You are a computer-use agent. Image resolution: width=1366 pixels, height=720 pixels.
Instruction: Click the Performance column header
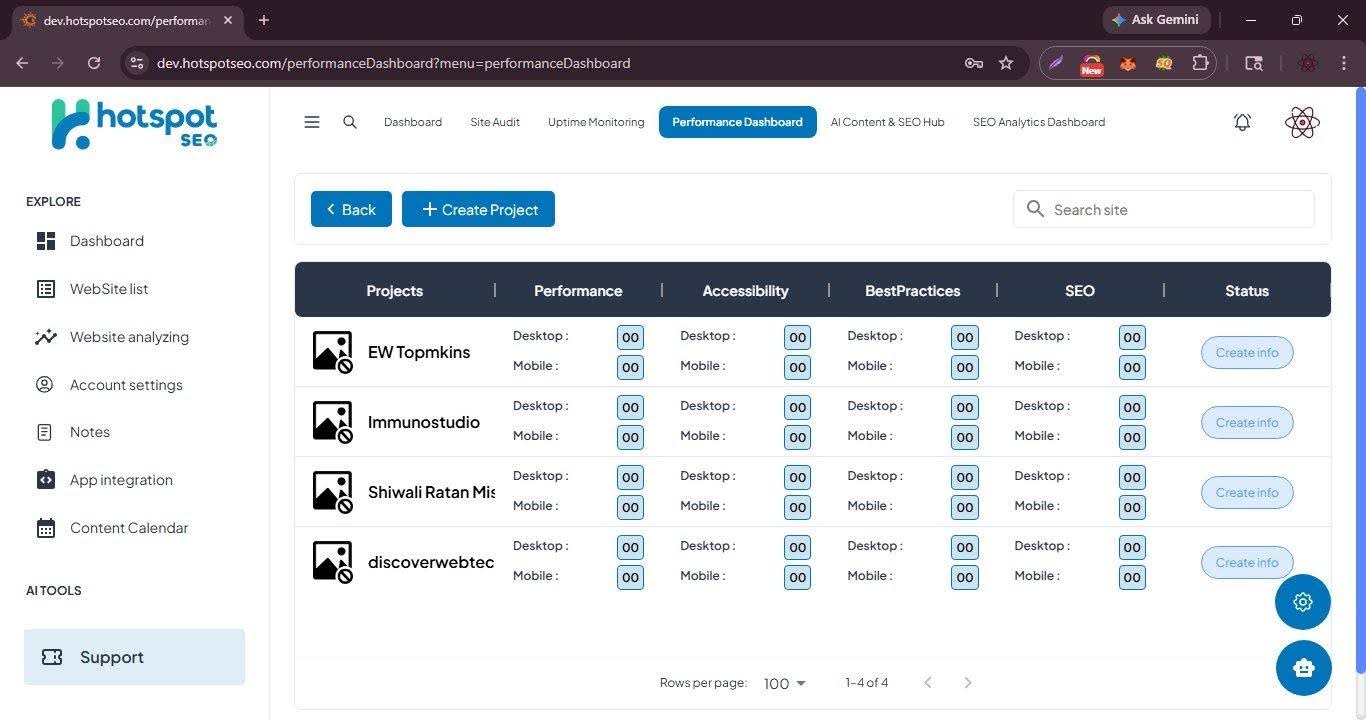click(578, 291)
